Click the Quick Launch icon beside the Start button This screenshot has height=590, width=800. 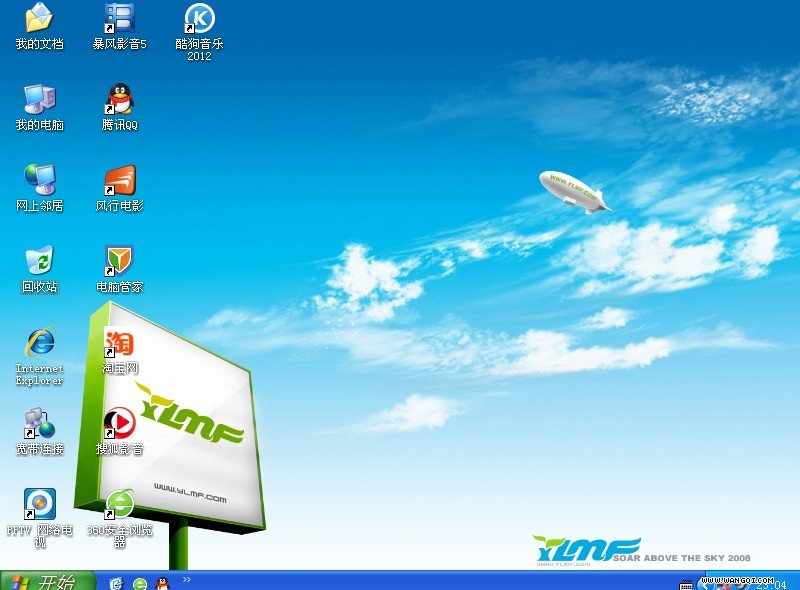coord(117,583)
